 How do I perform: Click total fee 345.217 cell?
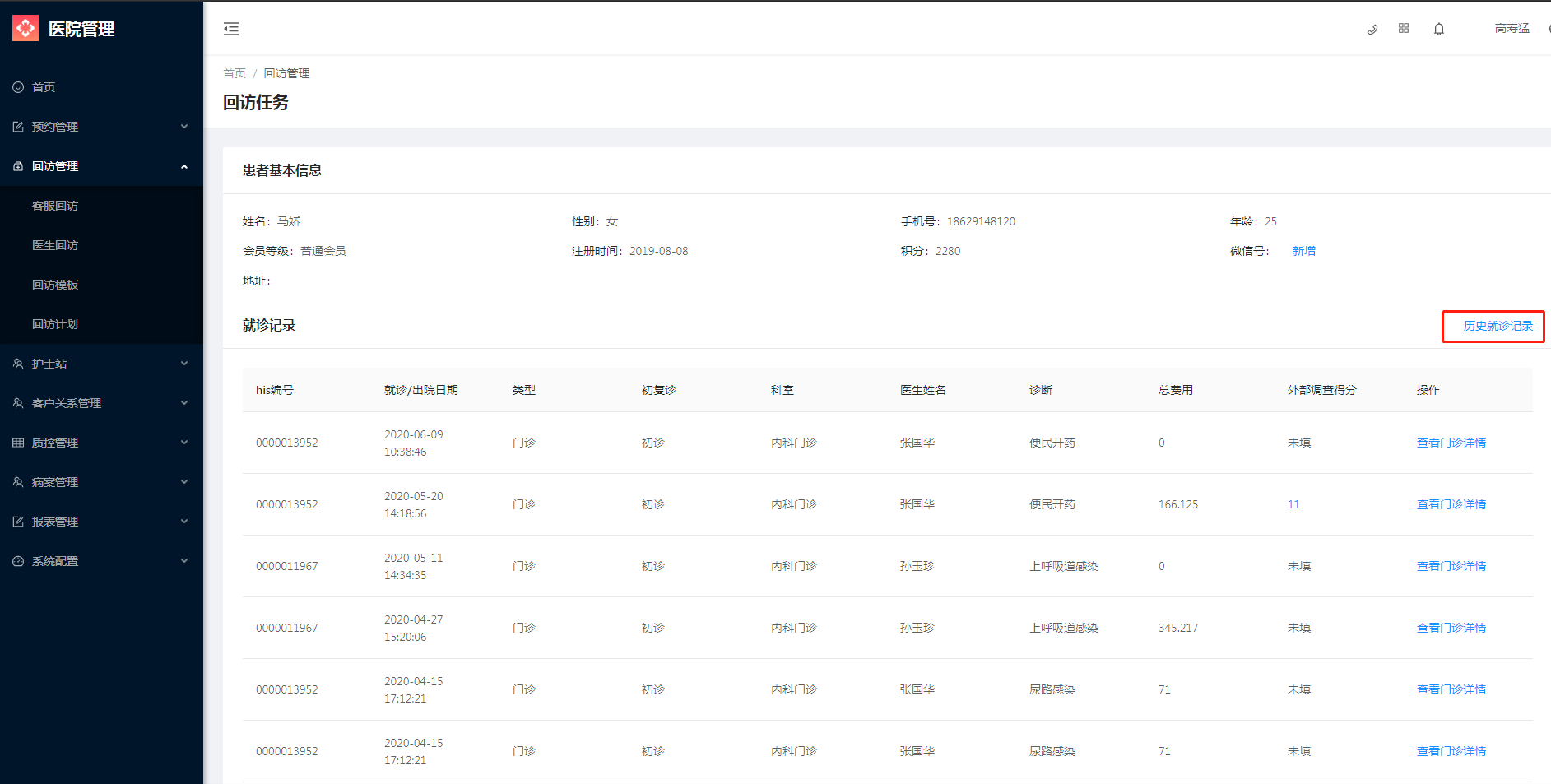tap(1178, 628)
